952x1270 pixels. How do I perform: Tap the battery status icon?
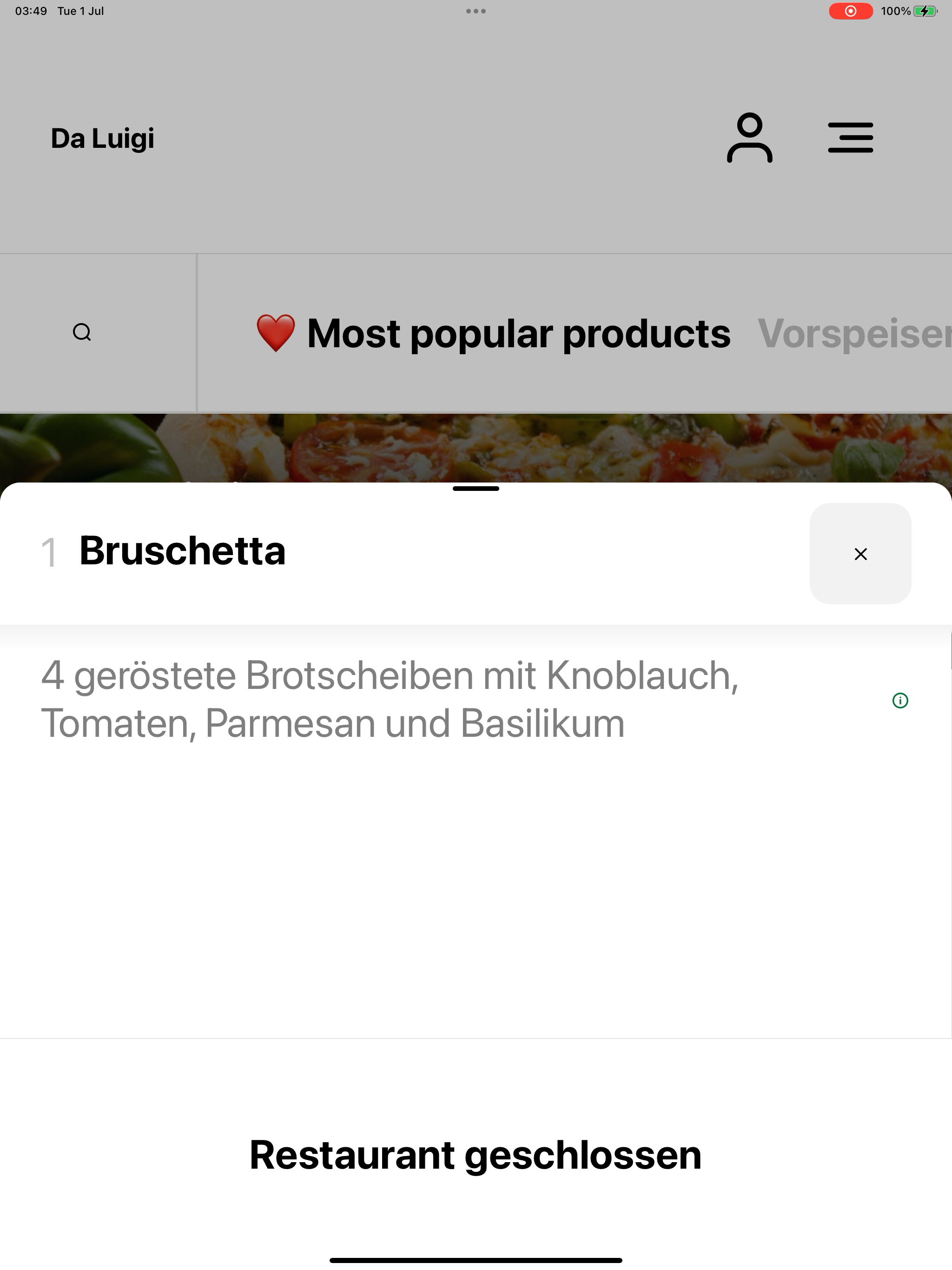pyautogui.click(x=925, y=11)
